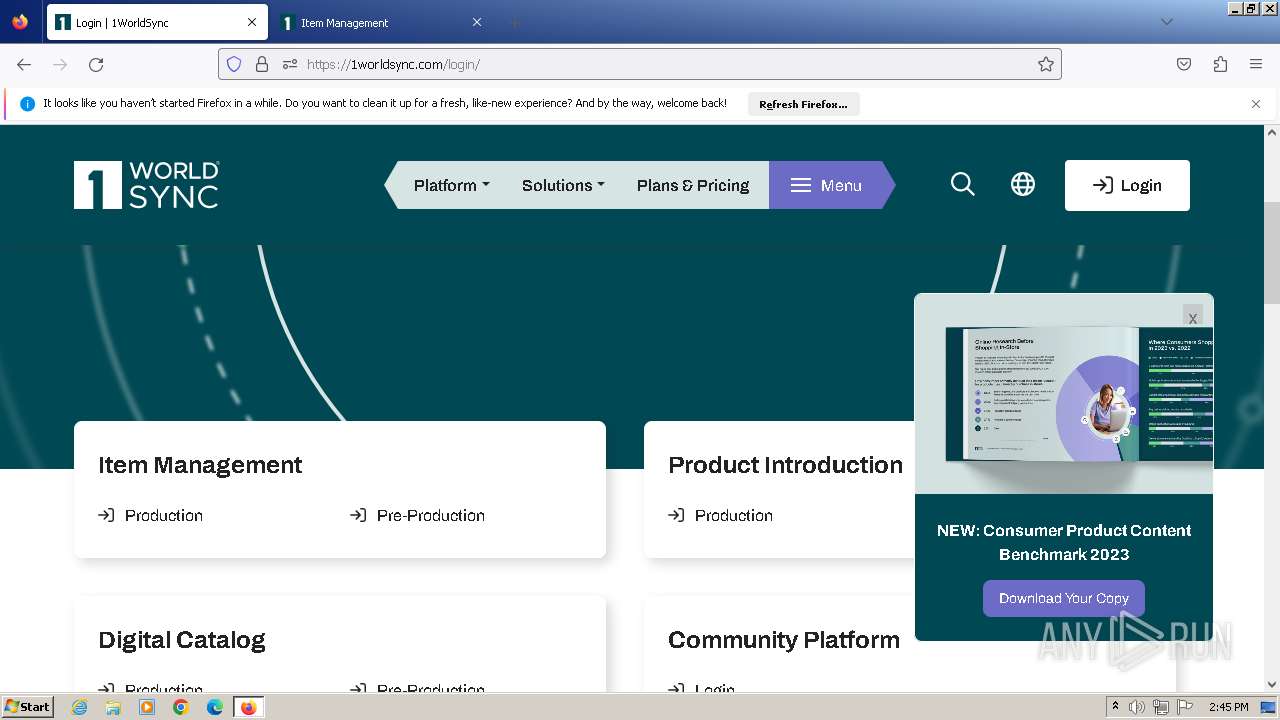Click the taskbar clock showing 2:45 PM
The width and height of the screenshot is (1280, 720).
click(x=1228, y=707)
